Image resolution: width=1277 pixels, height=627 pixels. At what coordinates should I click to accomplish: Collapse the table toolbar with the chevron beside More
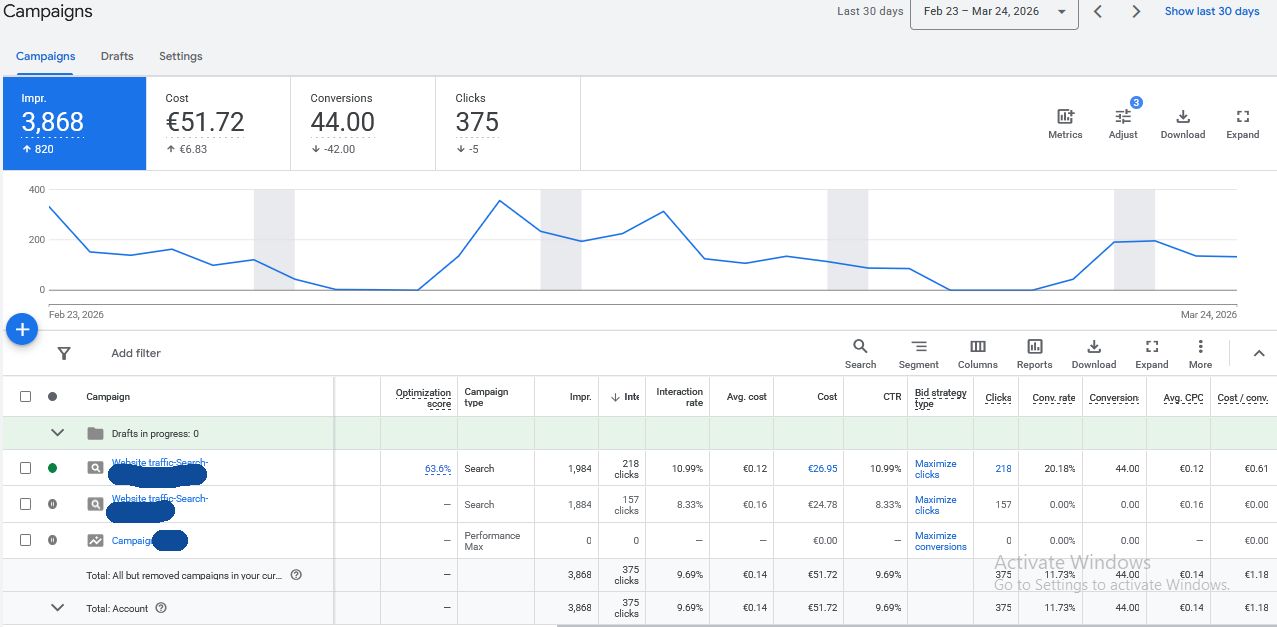pos(1259,353)
